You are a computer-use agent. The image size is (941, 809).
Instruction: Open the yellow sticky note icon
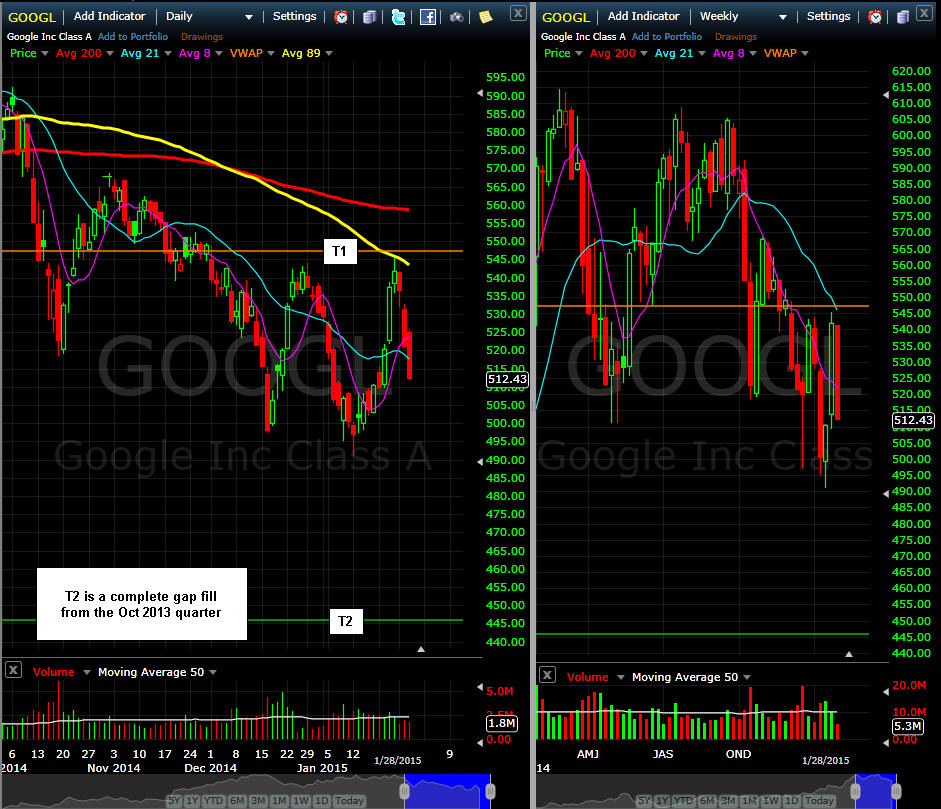(486, 17)
